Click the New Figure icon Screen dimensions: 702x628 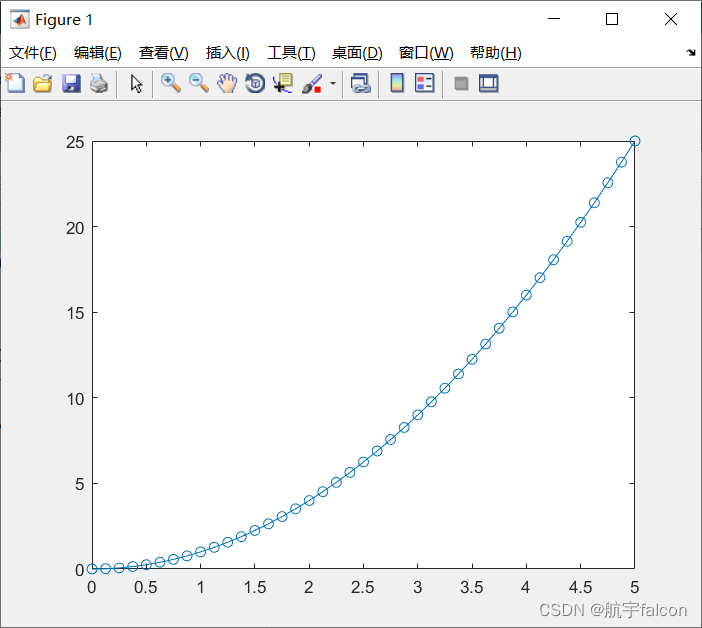[x=15, y=83]
